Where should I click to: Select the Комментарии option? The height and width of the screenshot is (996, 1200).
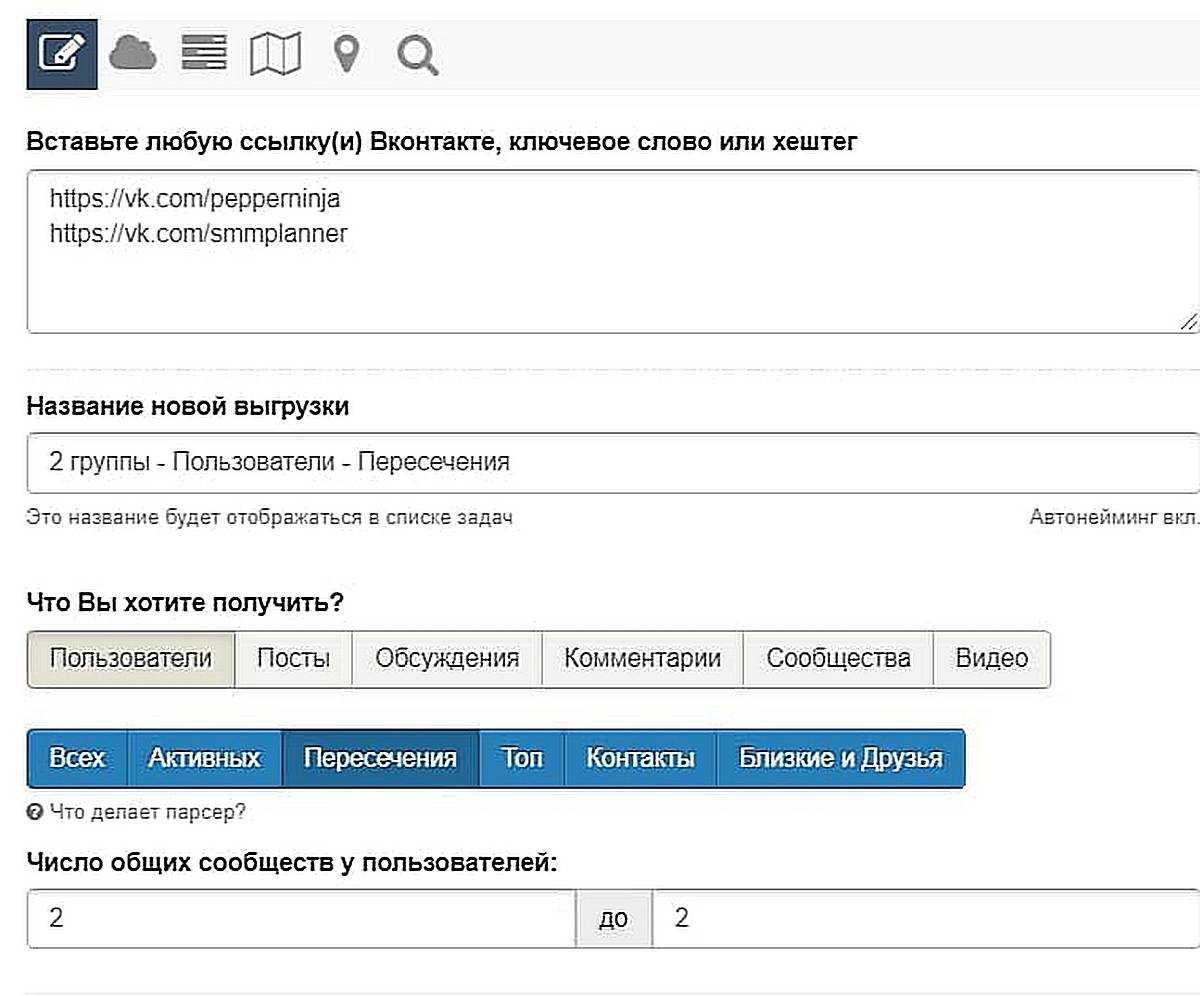pos(642,659)
